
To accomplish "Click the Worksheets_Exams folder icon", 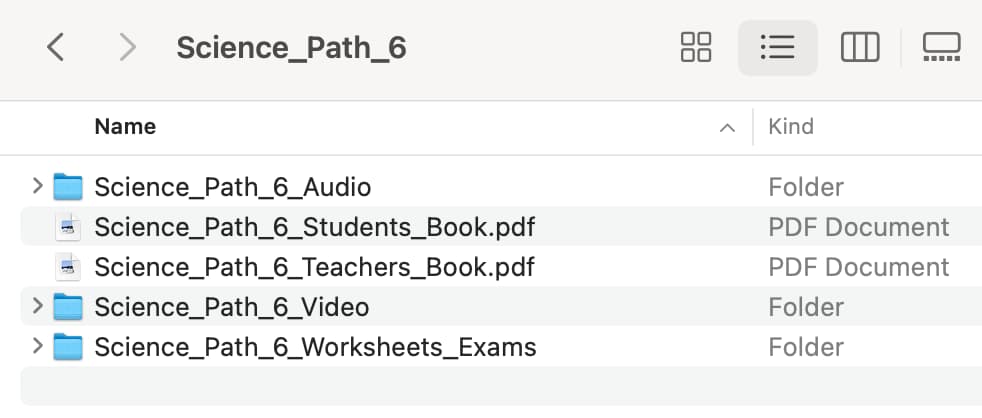I will pyautogui.click(x=68, y=347).
